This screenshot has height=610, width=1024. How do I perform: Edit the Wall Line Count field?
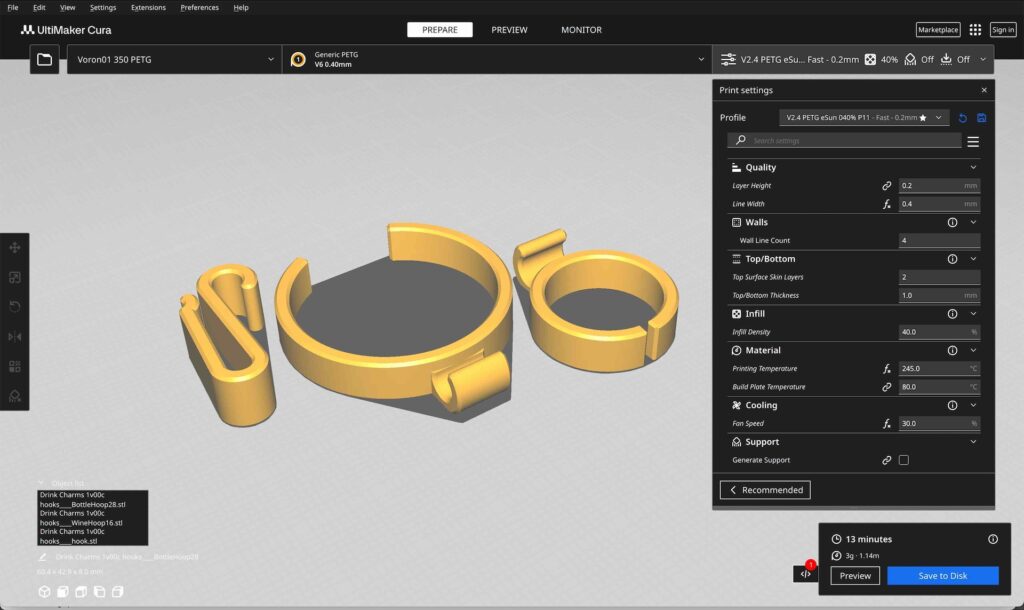click(939, 240)
